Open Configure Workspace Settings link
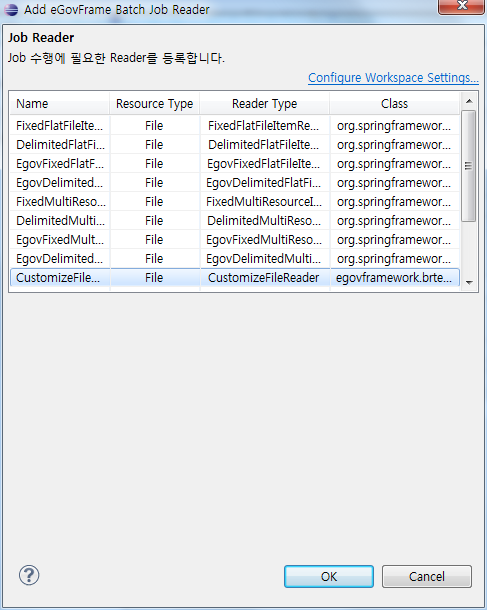 click(393, 78)
